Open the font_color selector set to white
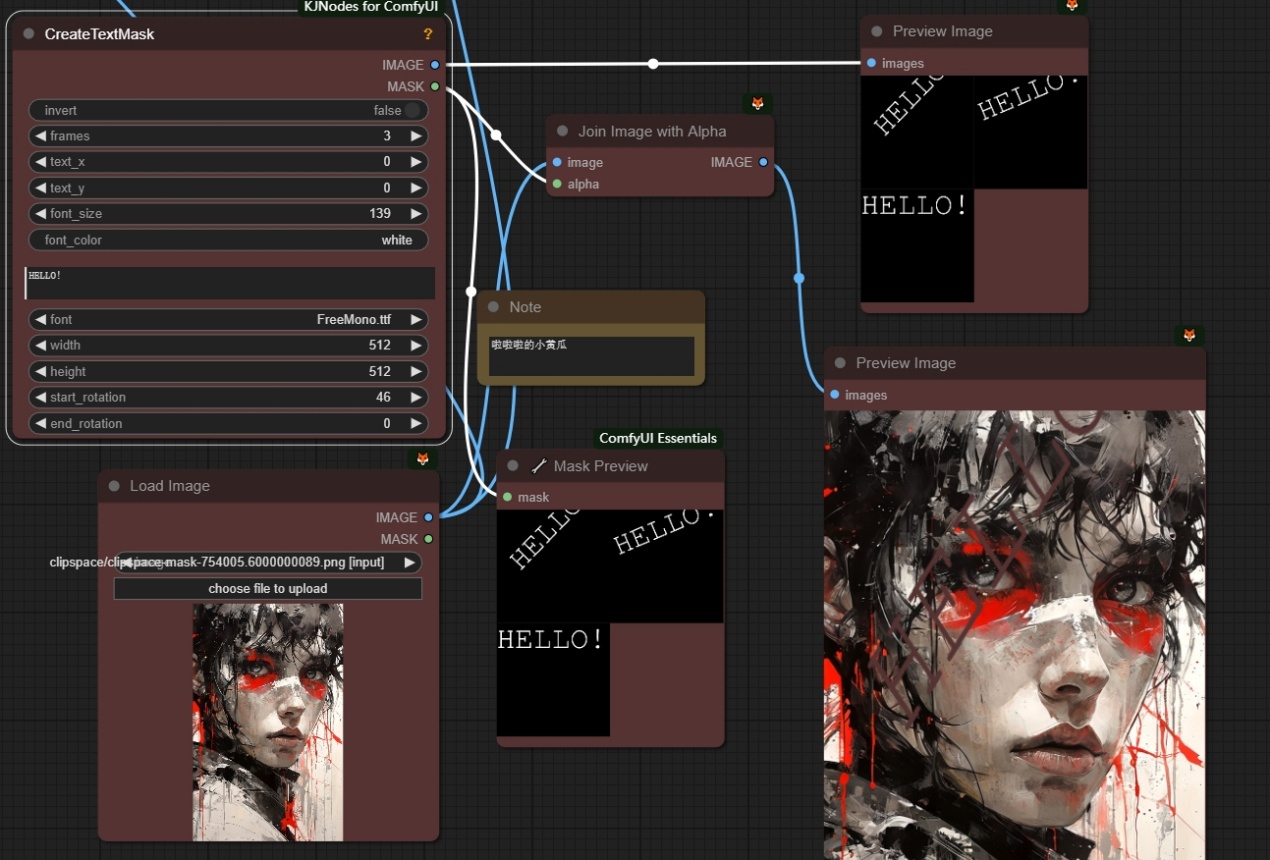 point(228,240)
